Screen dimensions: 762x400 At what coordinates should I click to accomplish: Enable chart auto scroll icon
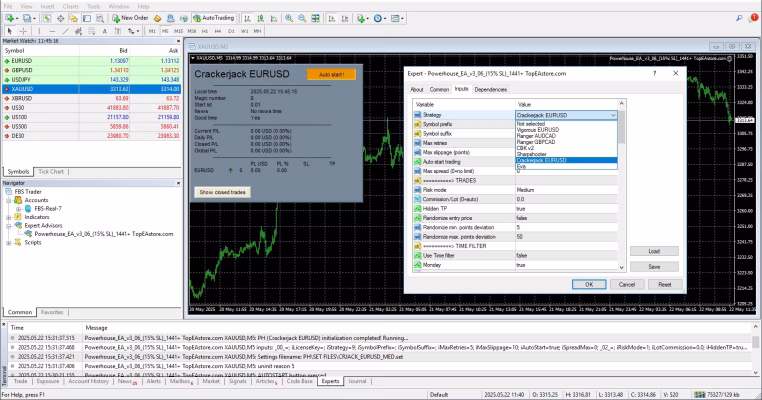coord(332,18)
